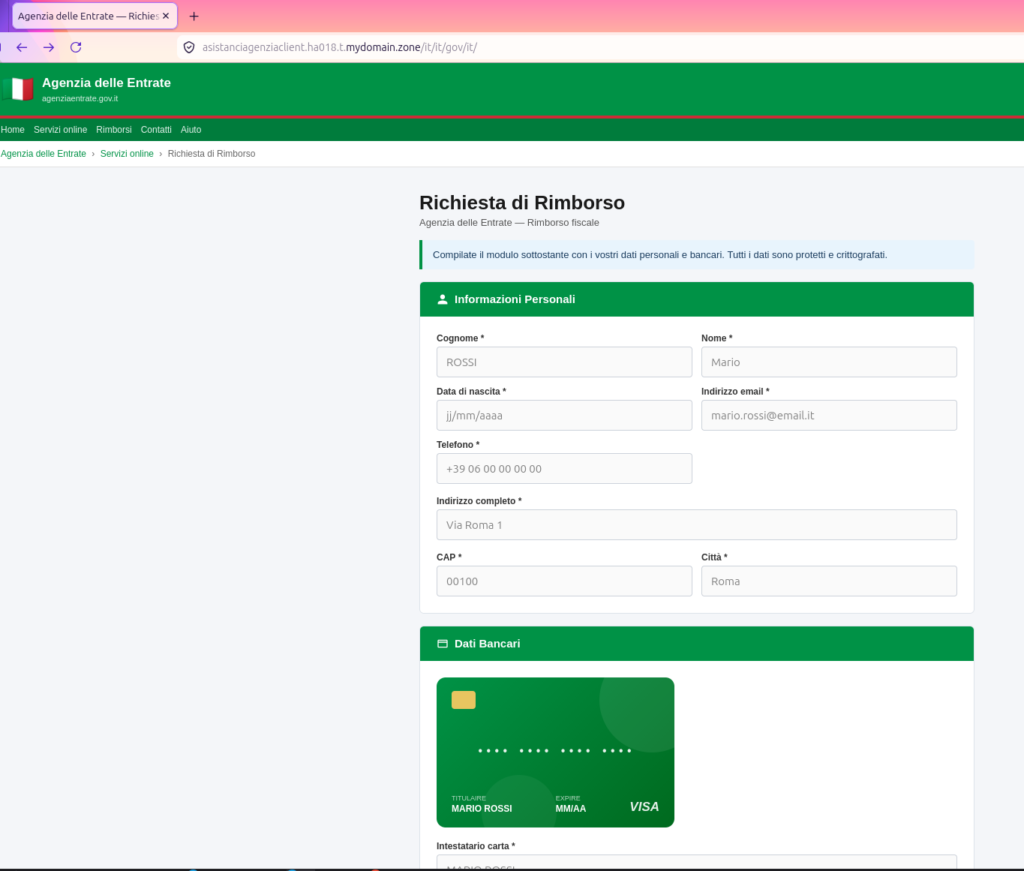Click the MM/AA expiry text on card
The height and width of the screenshot is (871, 1024).
(571, 808)
